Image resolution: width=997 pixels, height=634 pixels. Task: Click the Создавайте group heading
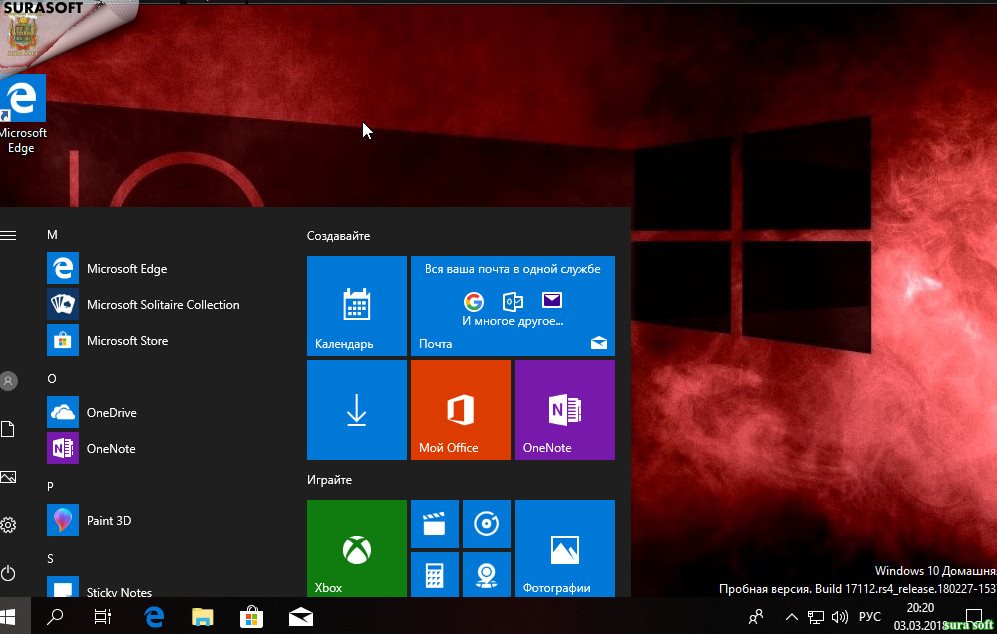tap(338, 236)
